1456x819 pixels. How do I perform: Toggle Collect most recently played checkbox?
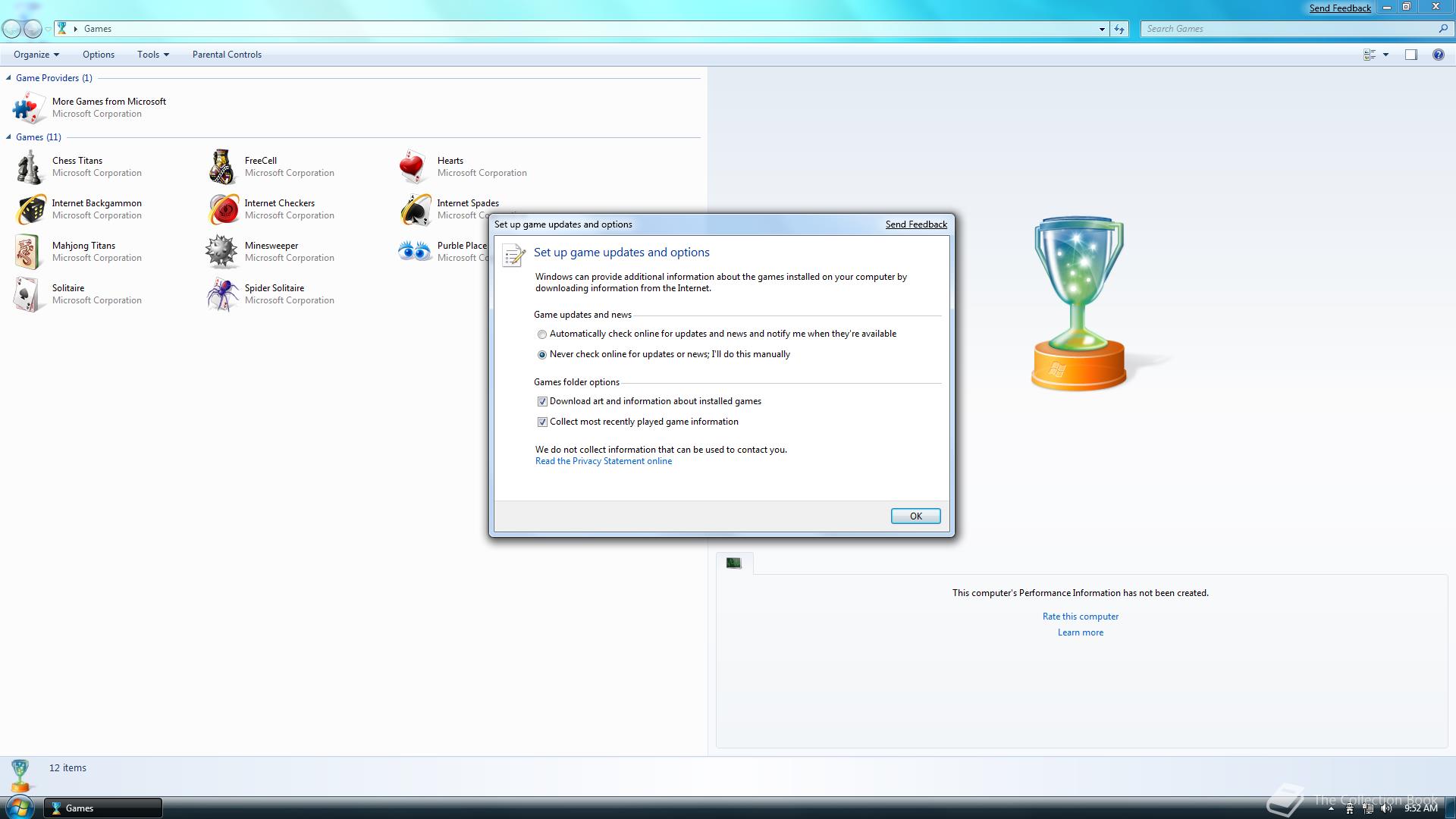[x=542, y=422]
